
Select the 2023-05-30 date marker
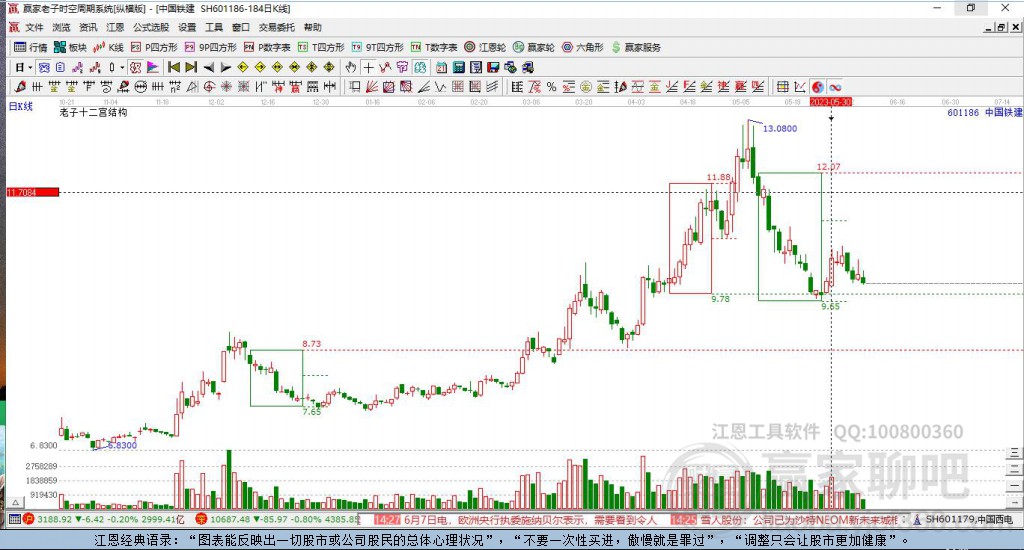coord(831,102)
